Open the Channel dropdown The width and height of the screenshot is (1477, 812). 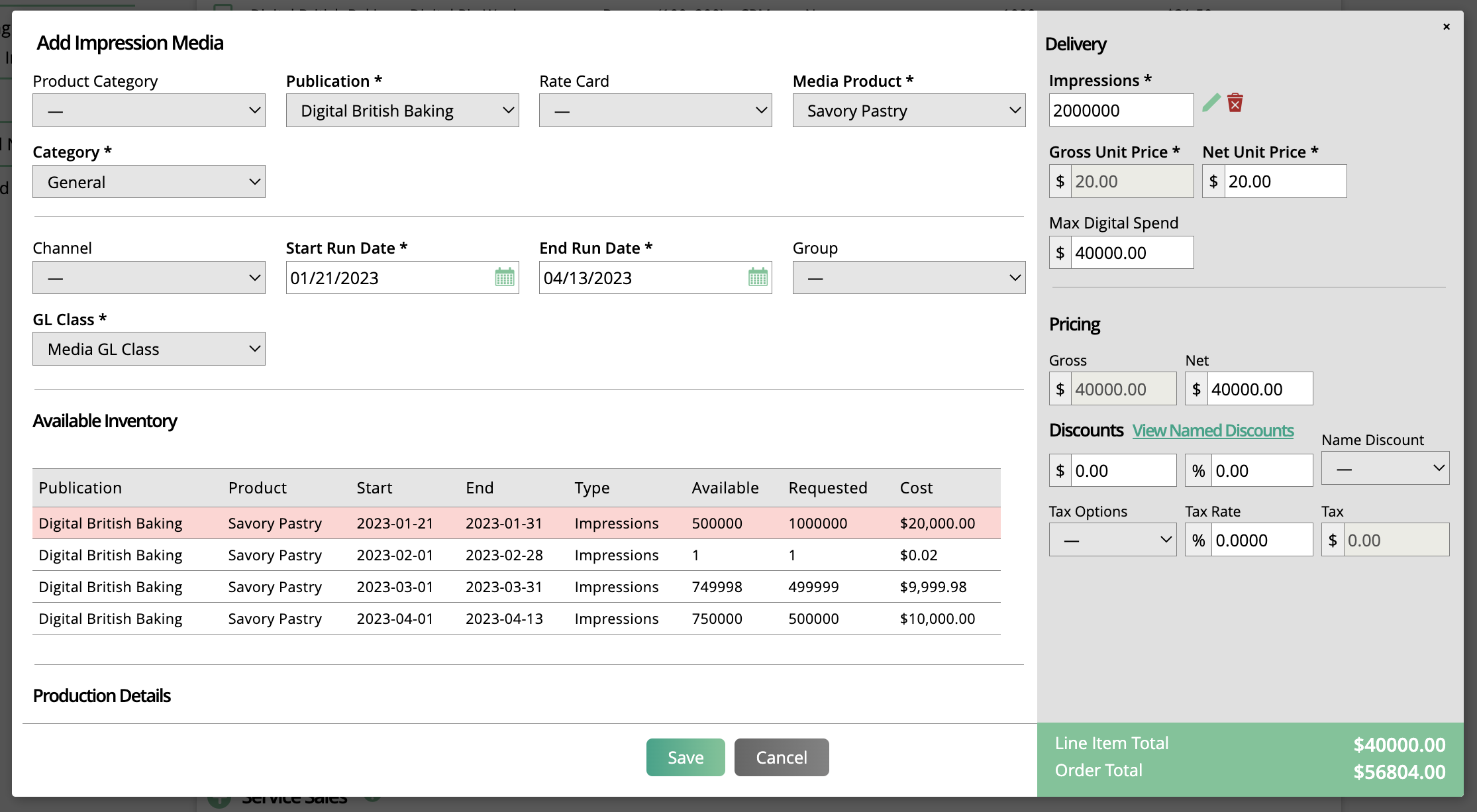149,278
